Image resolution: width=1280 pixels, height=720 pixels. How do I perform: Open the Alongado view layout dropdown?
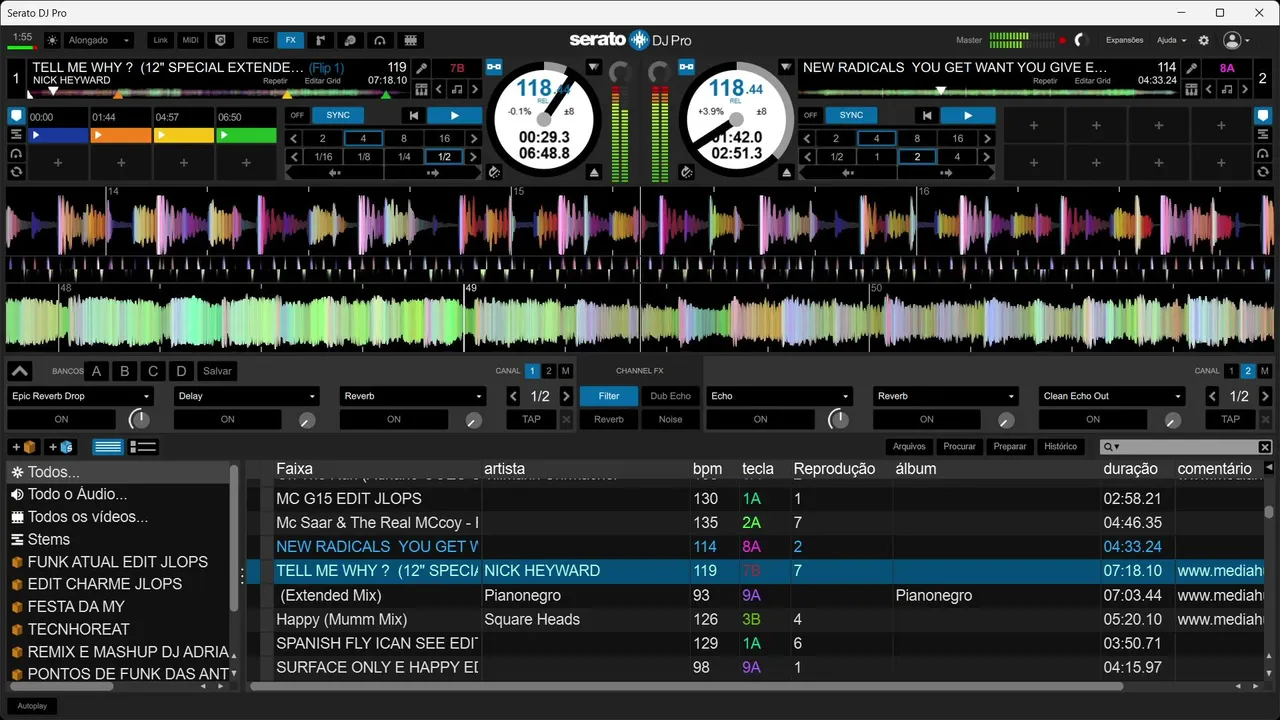98,40
